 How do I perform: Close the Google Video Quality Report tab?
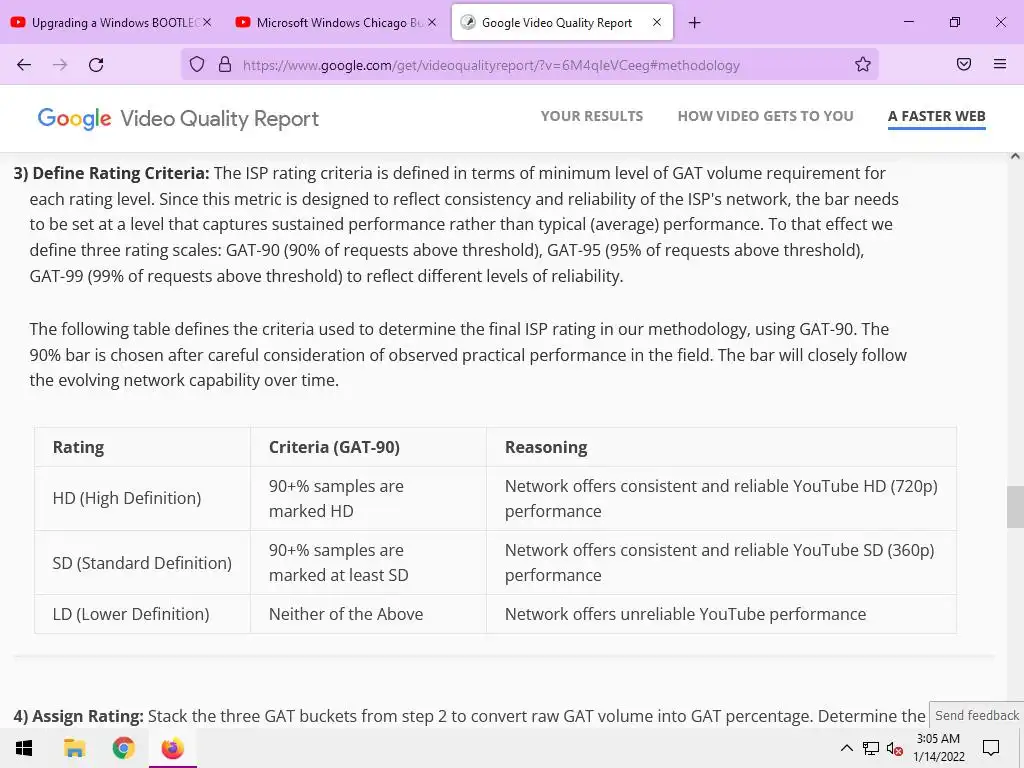657,22
